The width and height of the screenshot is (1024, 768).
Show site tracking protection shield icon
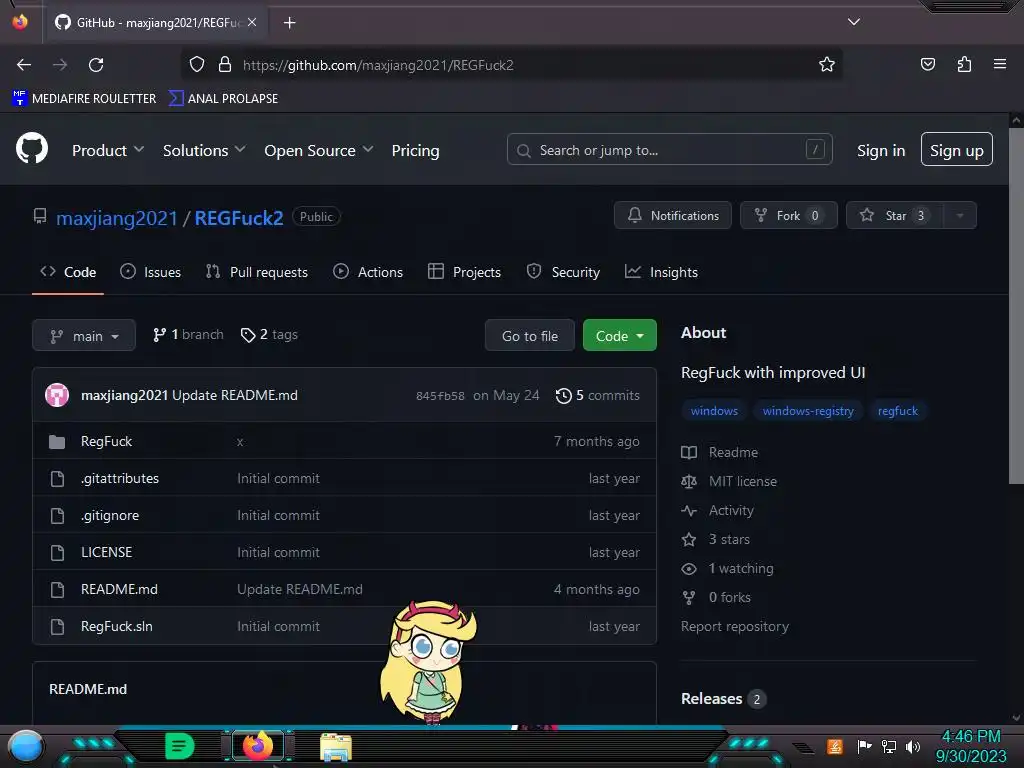(197, 65)
